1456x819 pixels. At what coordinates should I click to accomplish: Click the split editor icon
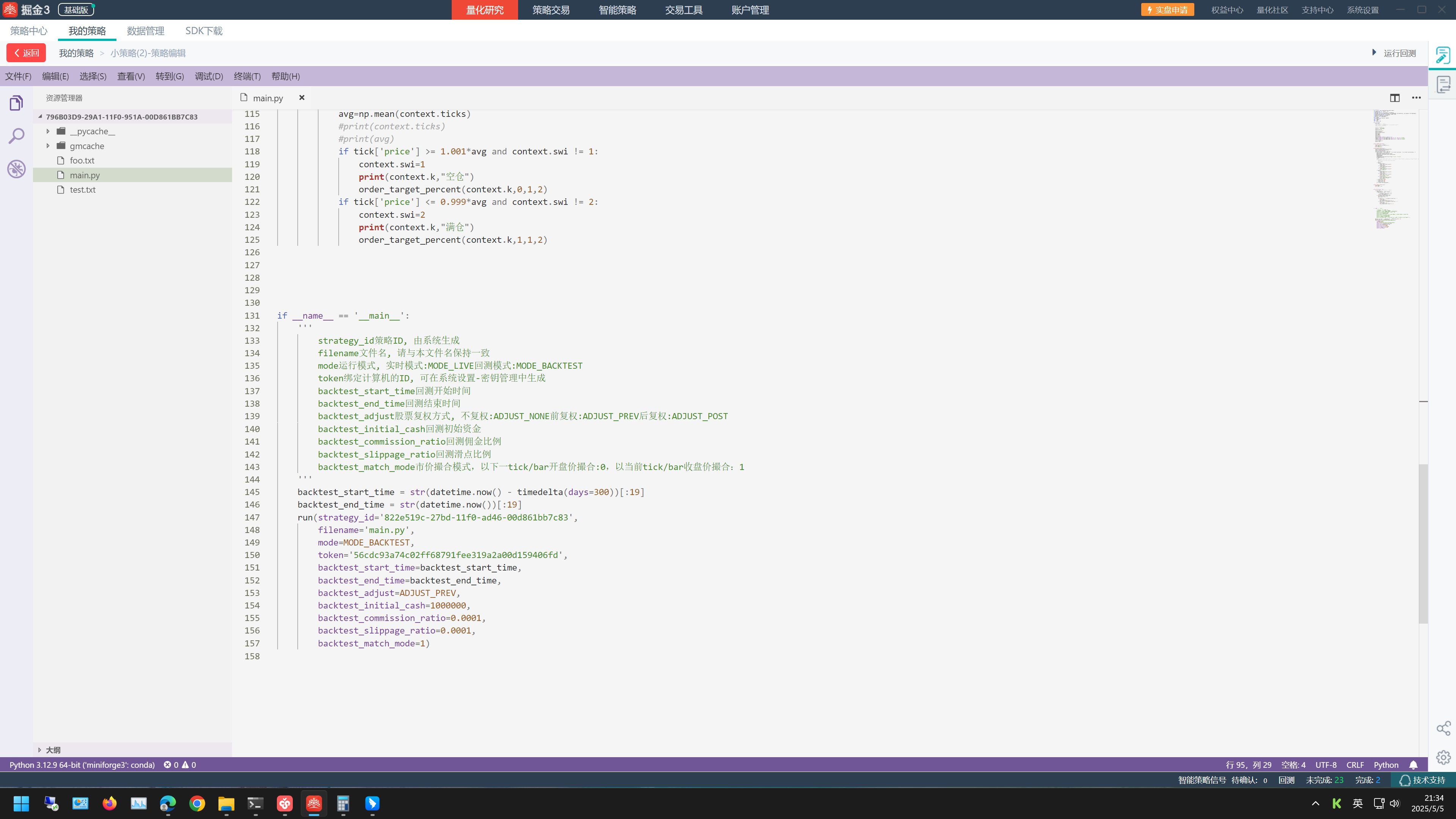pyautogui.click(x=1395, y=98)
